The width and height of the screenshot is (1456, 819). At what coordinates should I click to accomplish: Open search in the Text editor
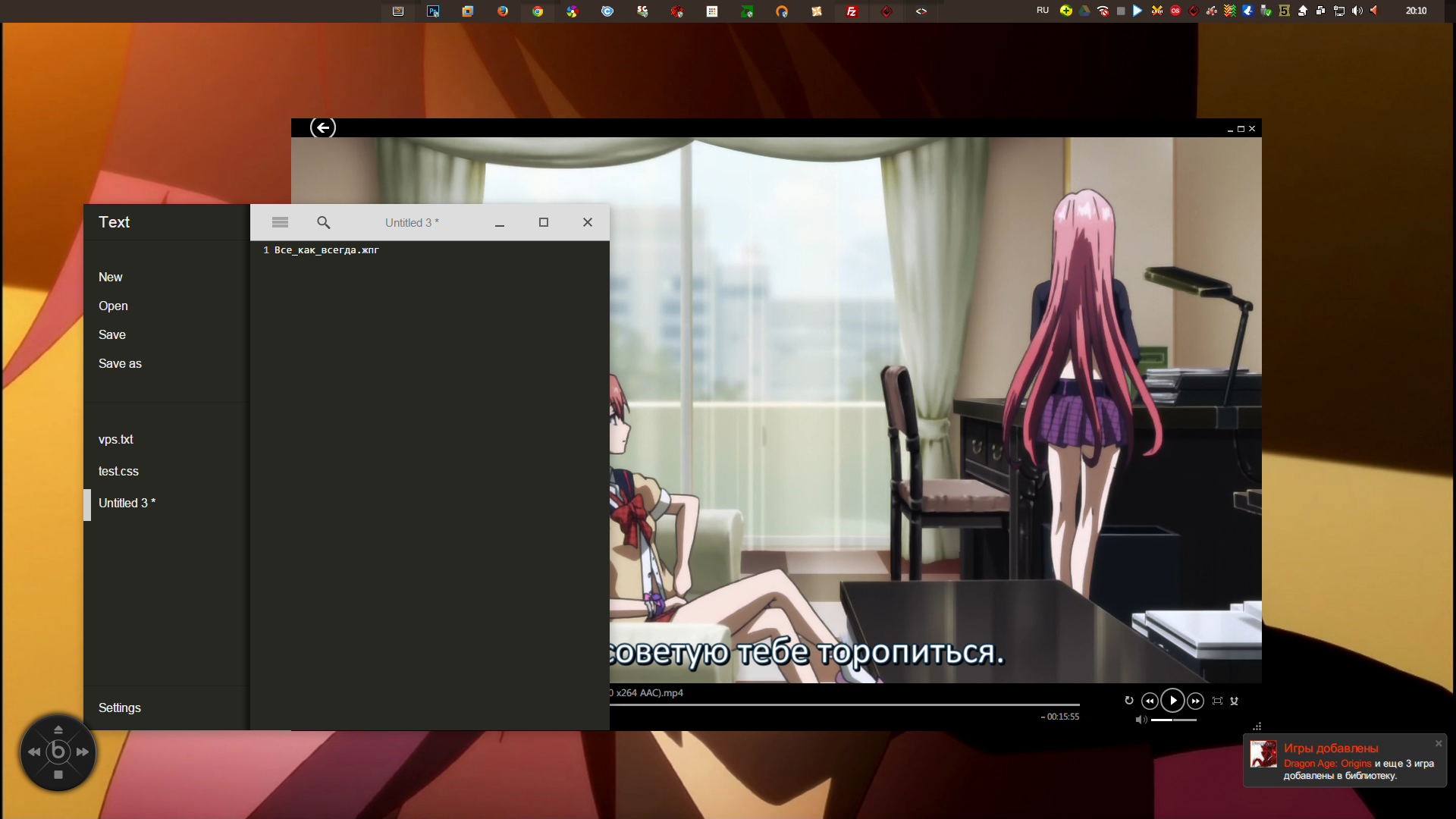pyautogui.click(x=324, y=222)
